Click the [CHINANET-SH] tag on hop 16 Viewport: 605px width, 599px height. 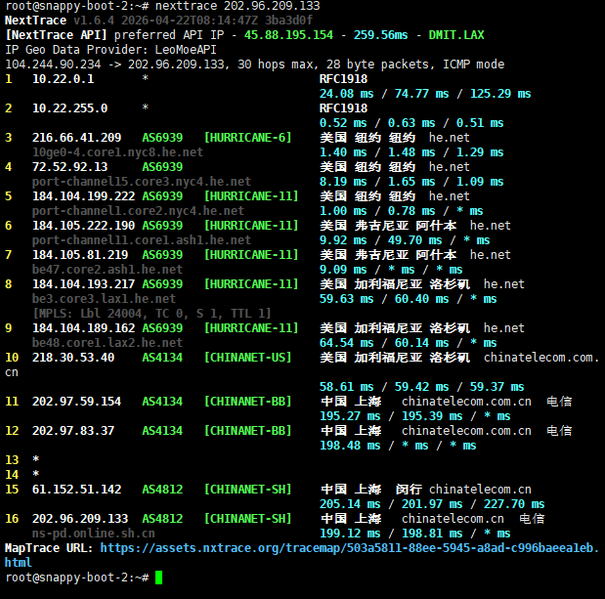tap(248, 519)
